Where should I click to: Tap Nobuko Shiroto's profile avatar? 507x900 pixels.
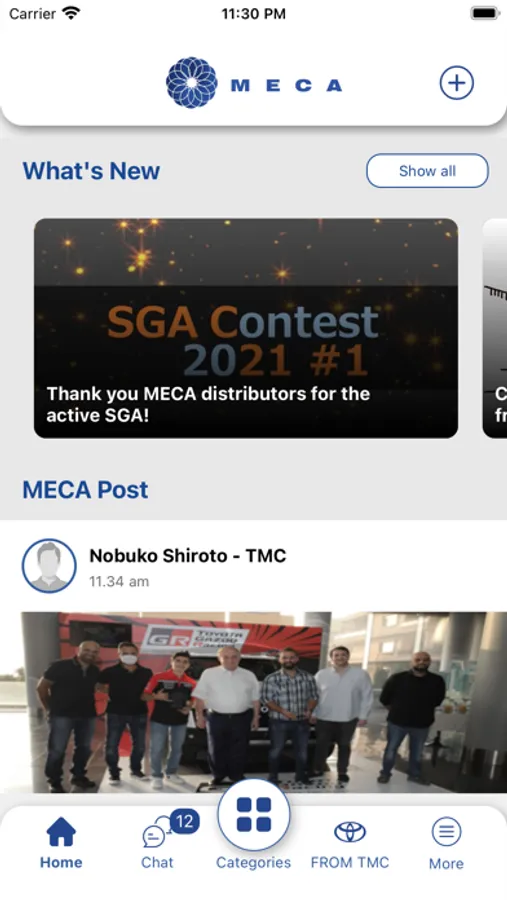coord(49,566)
